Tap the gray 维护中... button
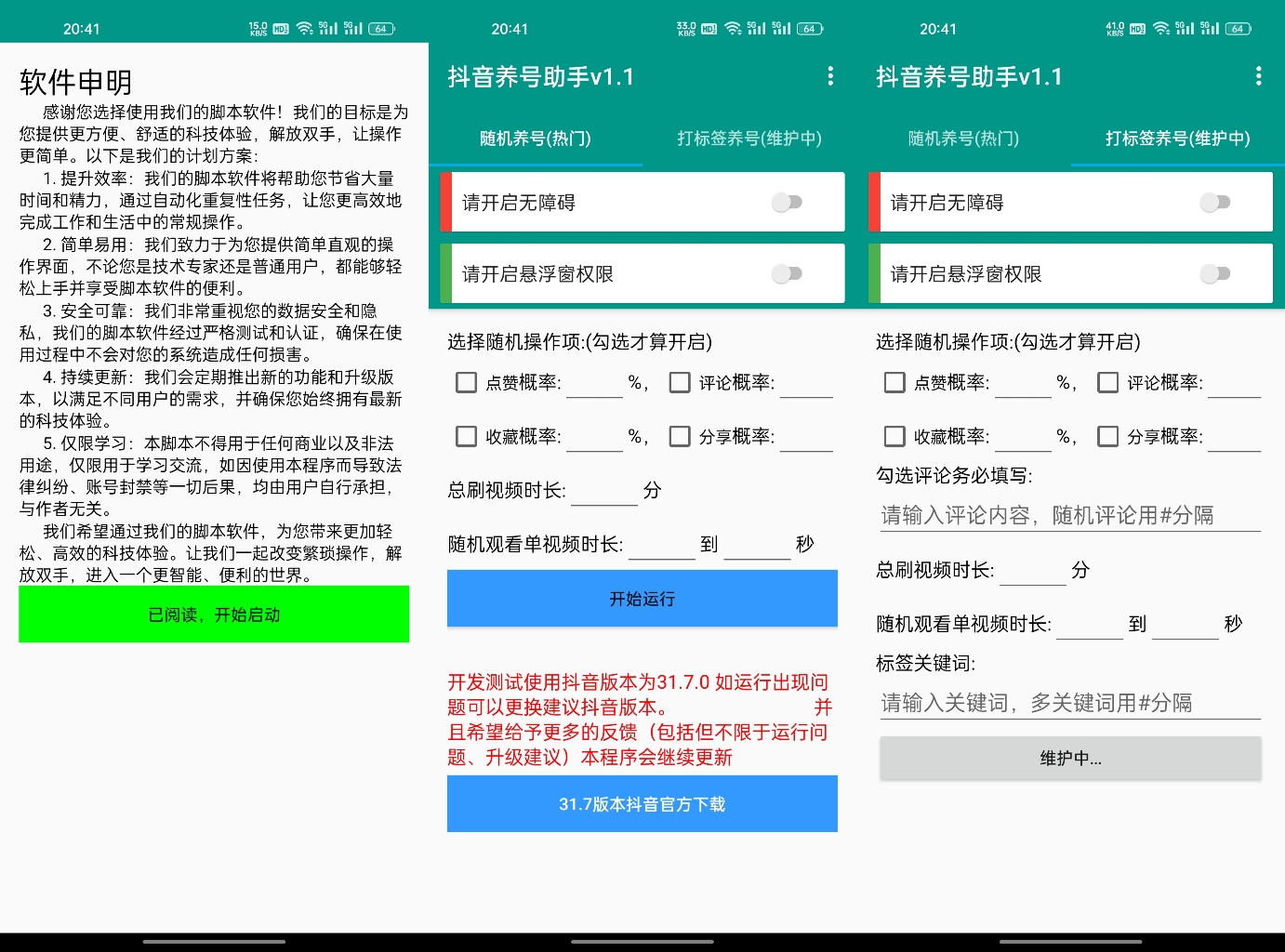The width and height of the screenshot is (1285, 952). [x=1070, y=759]
